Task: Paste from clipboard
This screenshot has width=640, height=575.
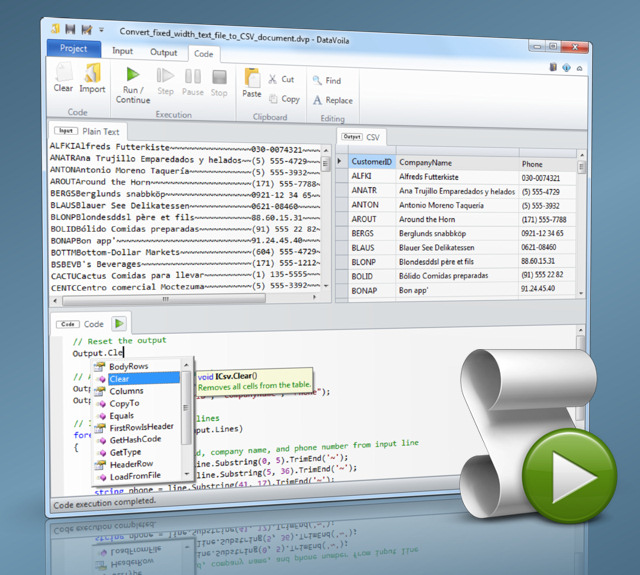Action: (252, 83)
